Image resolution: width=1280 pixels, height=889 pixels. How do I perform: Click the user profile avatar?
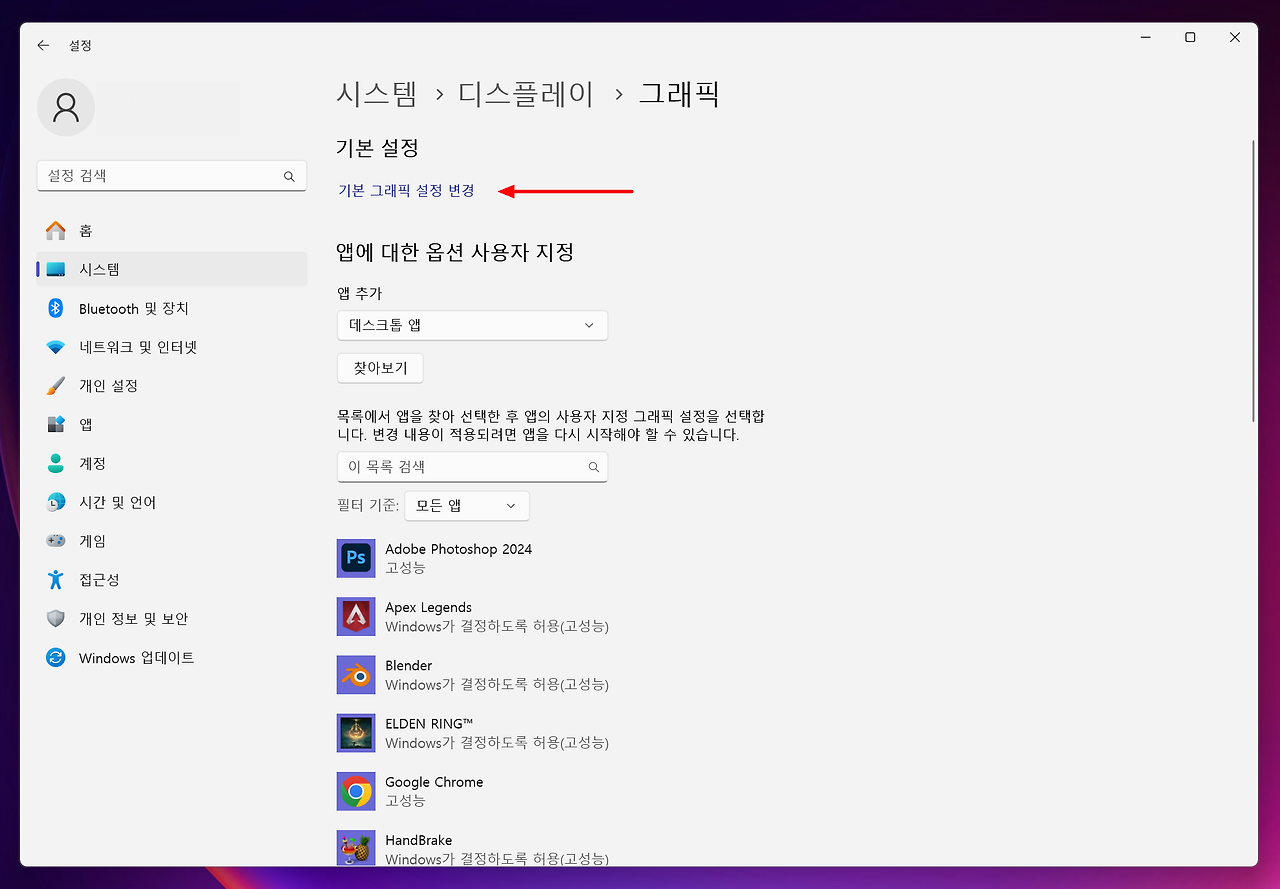tap(65, 106)
